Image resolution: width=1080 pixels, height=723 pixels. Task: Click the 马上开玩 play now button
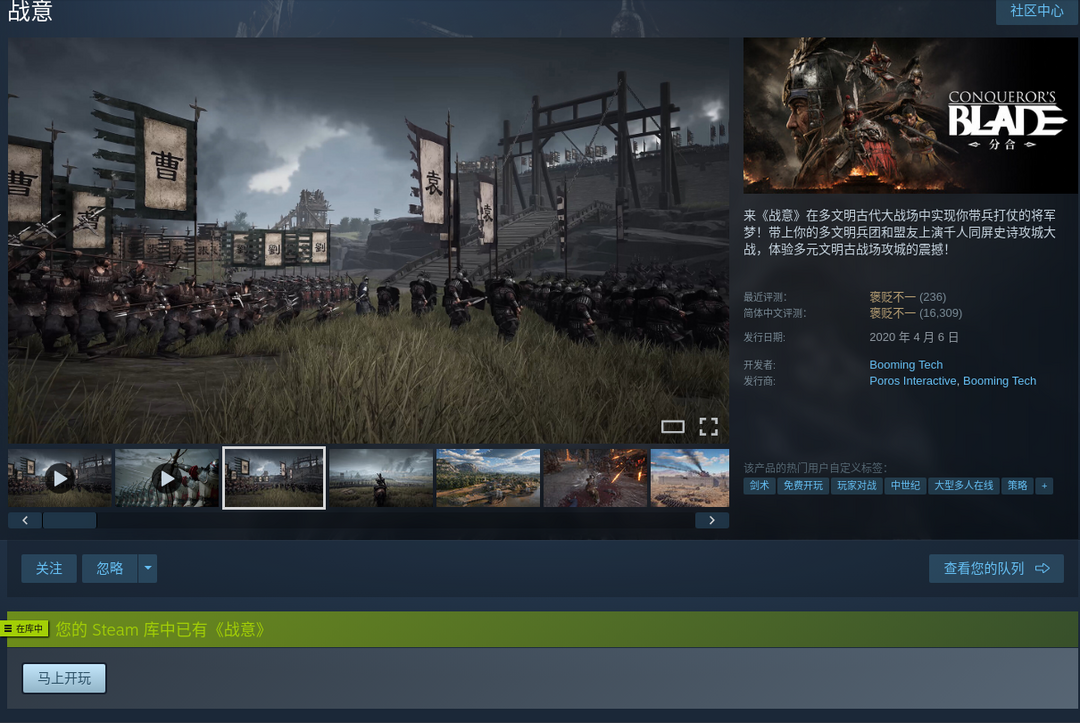pyautogui.click(x=64, y=679)
